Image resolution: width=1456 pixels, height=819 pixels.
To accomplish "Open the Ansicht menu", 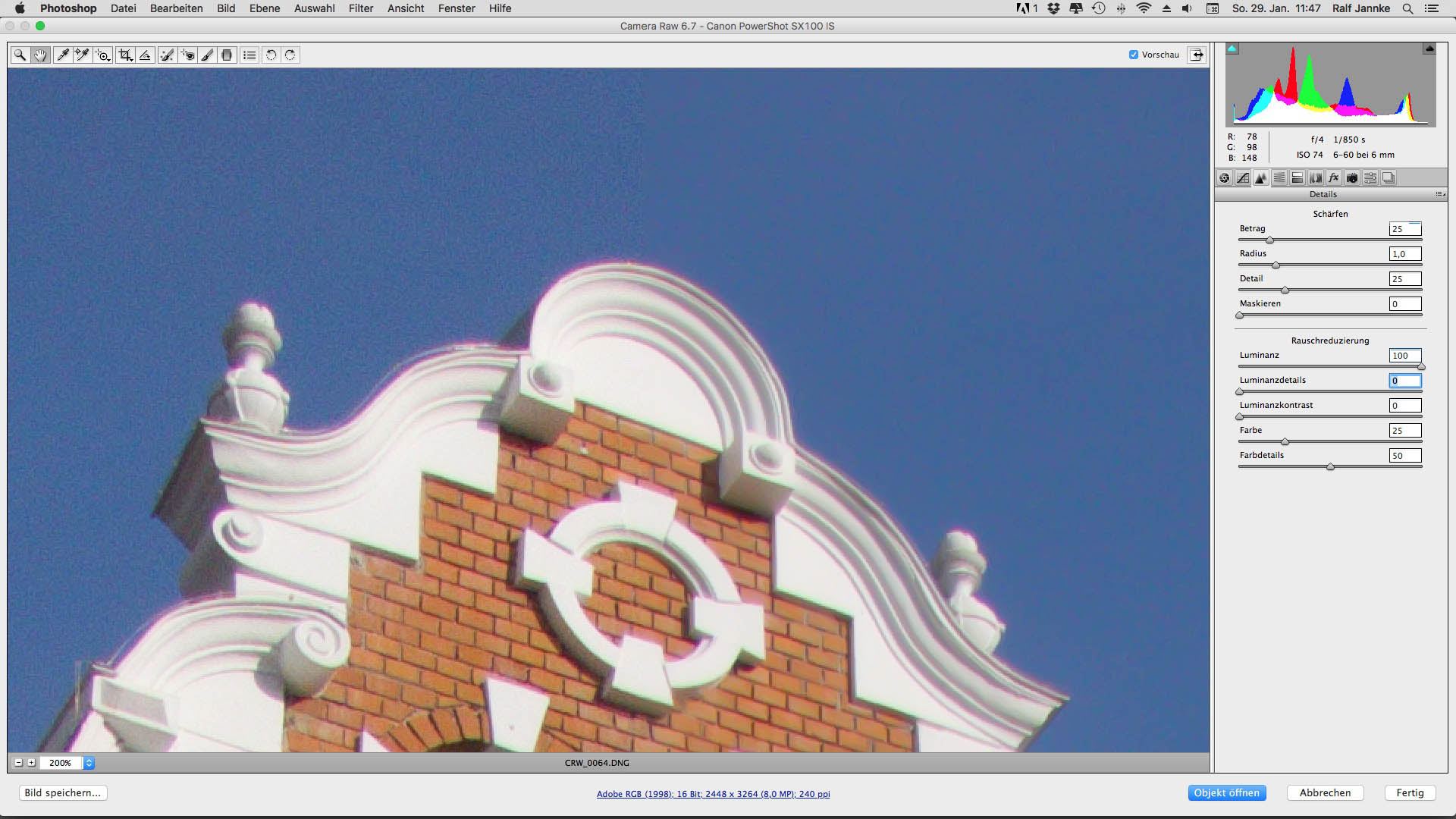I will pos(406,8).
